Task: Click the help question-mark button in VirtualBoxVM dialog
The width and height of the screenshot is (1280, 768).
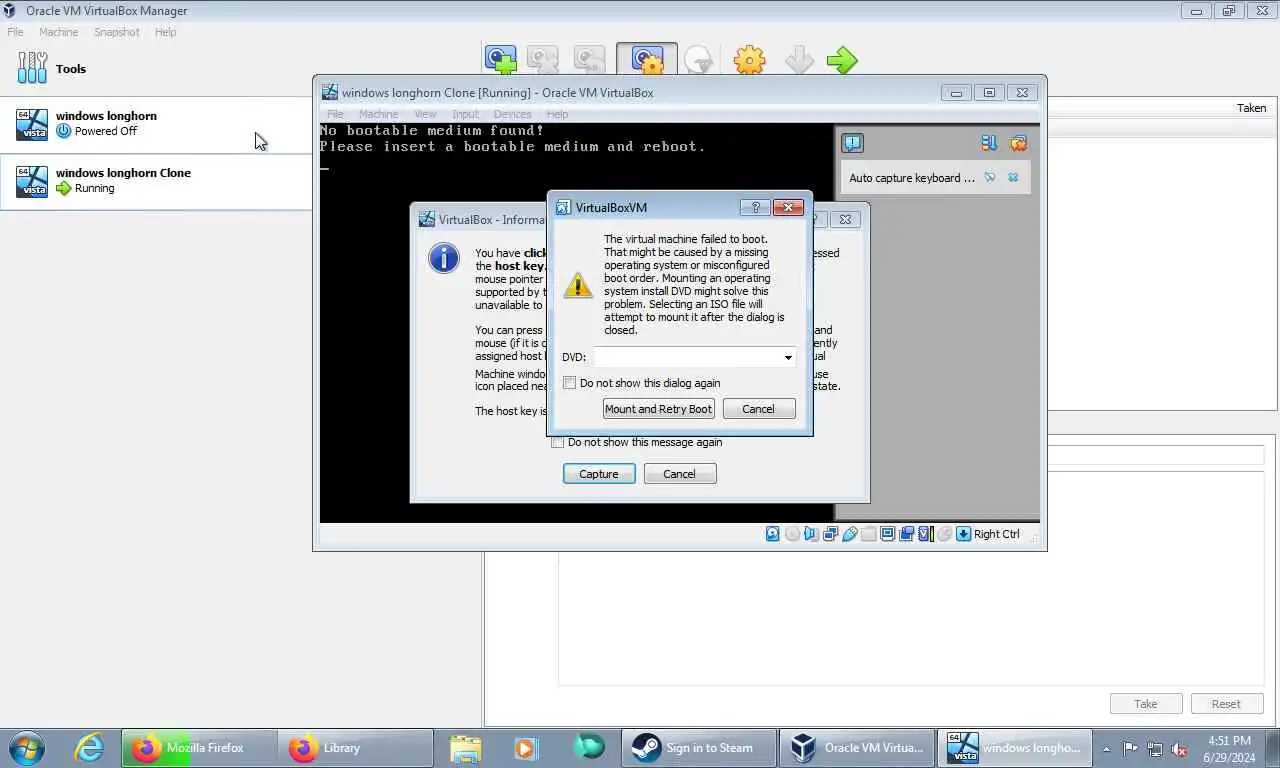Action: point(754,207)
